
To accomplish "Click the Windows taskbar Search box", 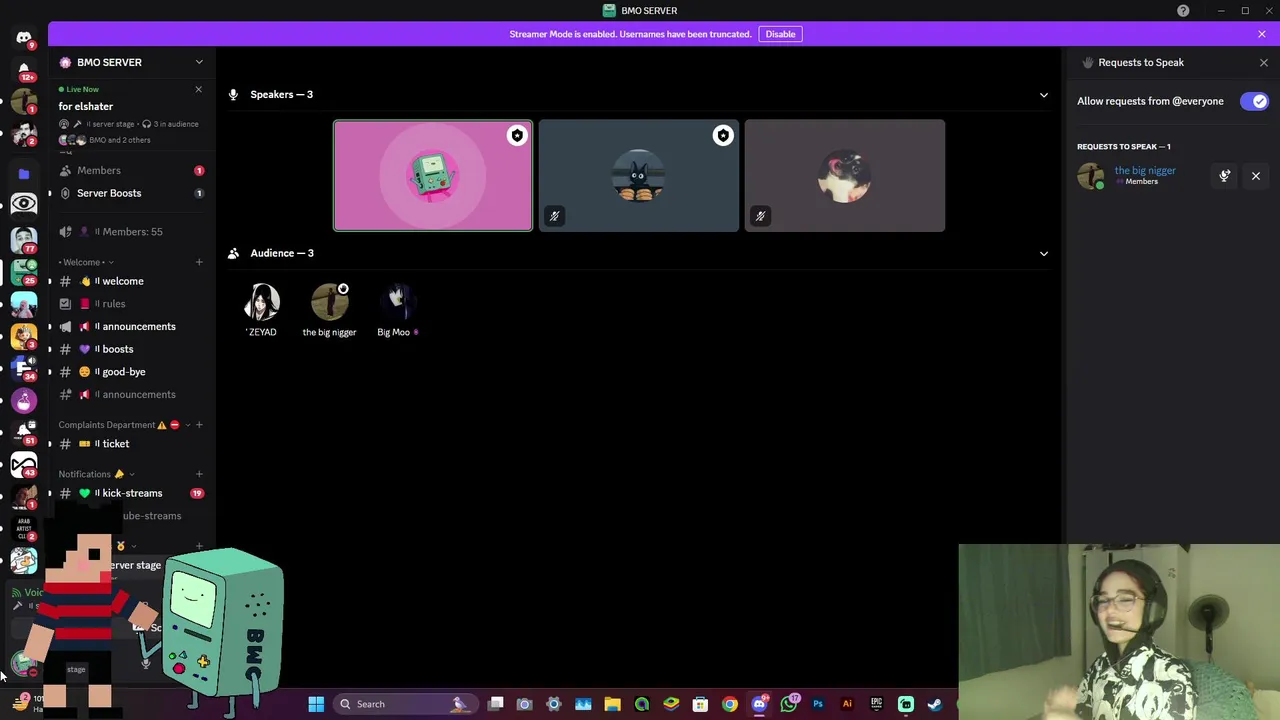I will tap(404, 704).
